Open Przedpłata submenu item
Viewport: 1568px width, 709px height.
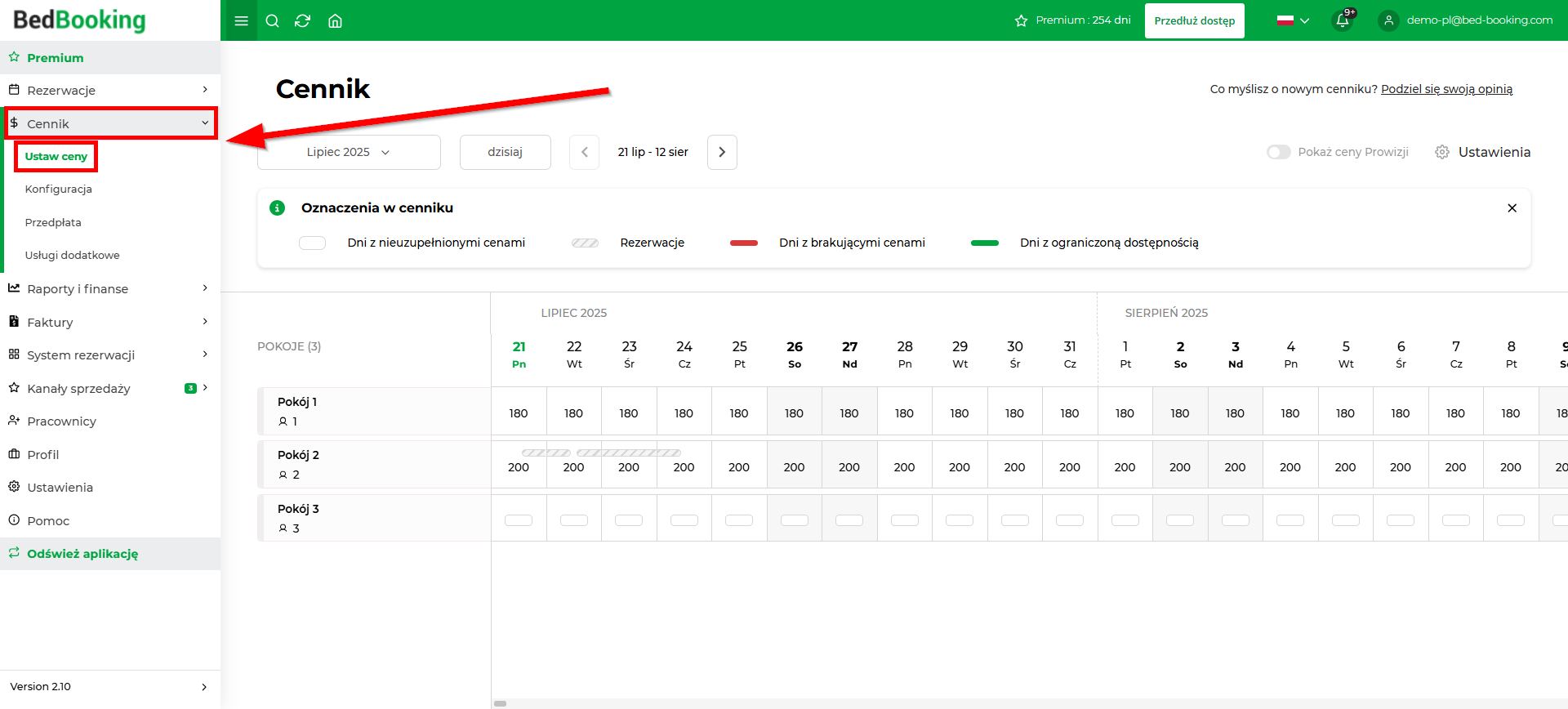point(53,222)
